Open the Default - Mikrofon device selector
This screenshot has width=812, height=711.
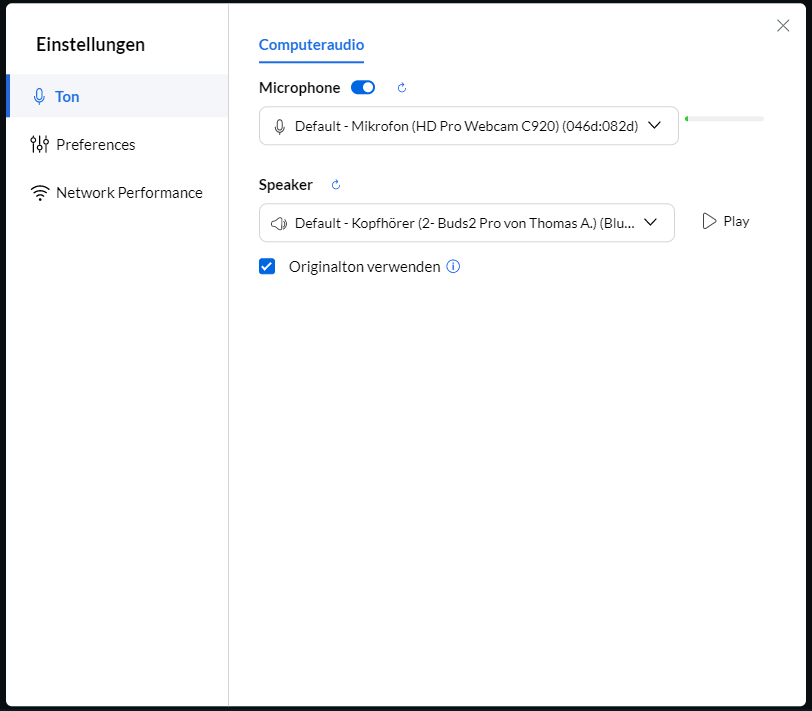[466, 126]
